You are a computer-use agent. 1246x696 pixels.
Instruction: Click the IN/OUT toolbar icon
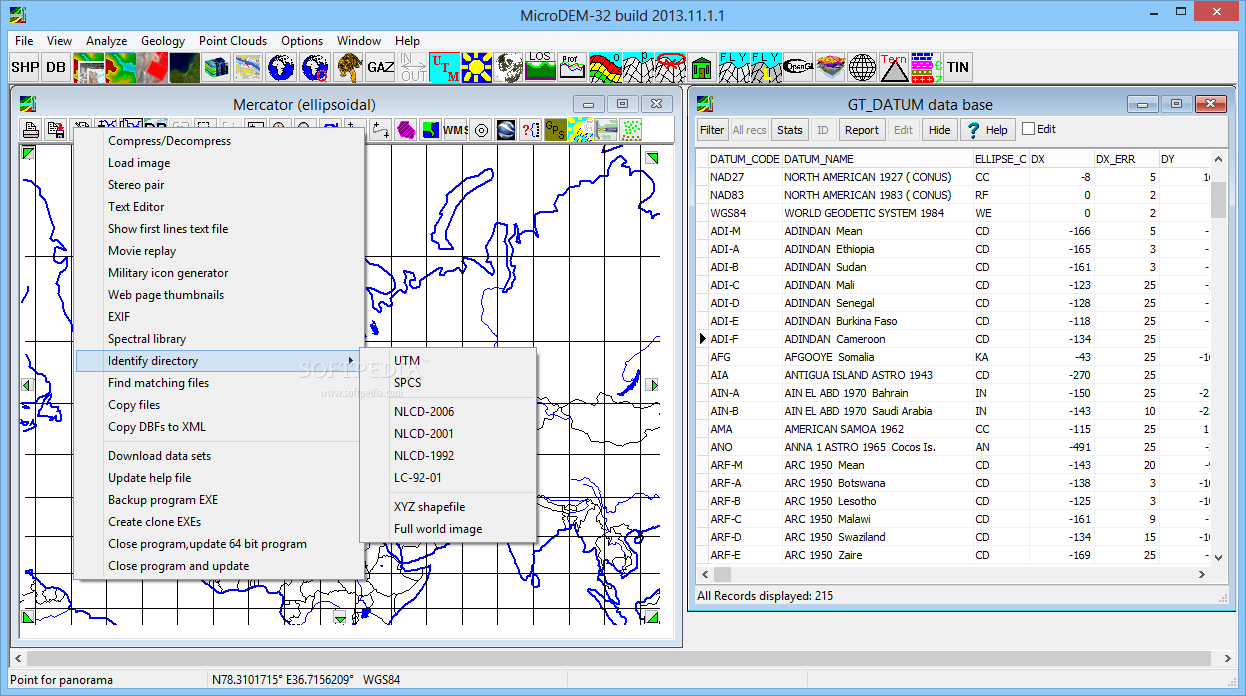click(x=413, y=67)
